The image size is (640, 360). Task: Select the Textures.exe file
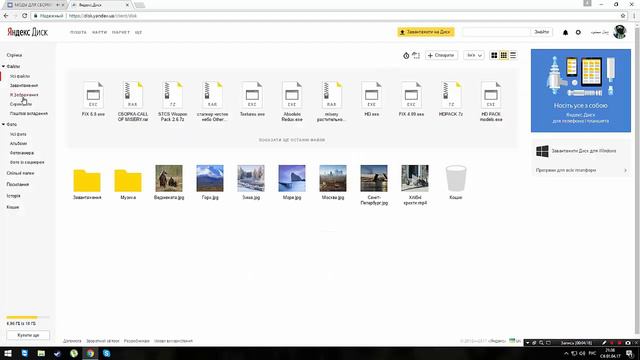pos(252,95)
